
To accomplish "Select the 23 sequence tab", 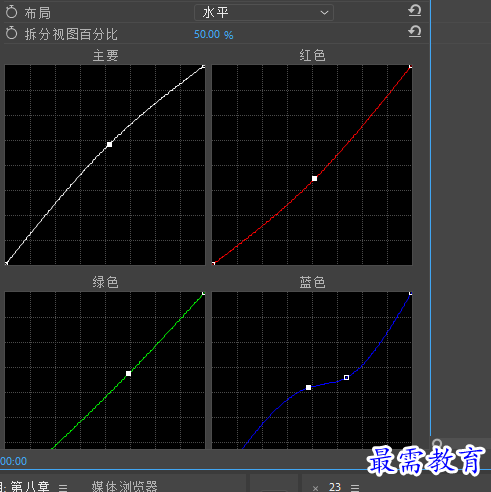I will 335,487.
